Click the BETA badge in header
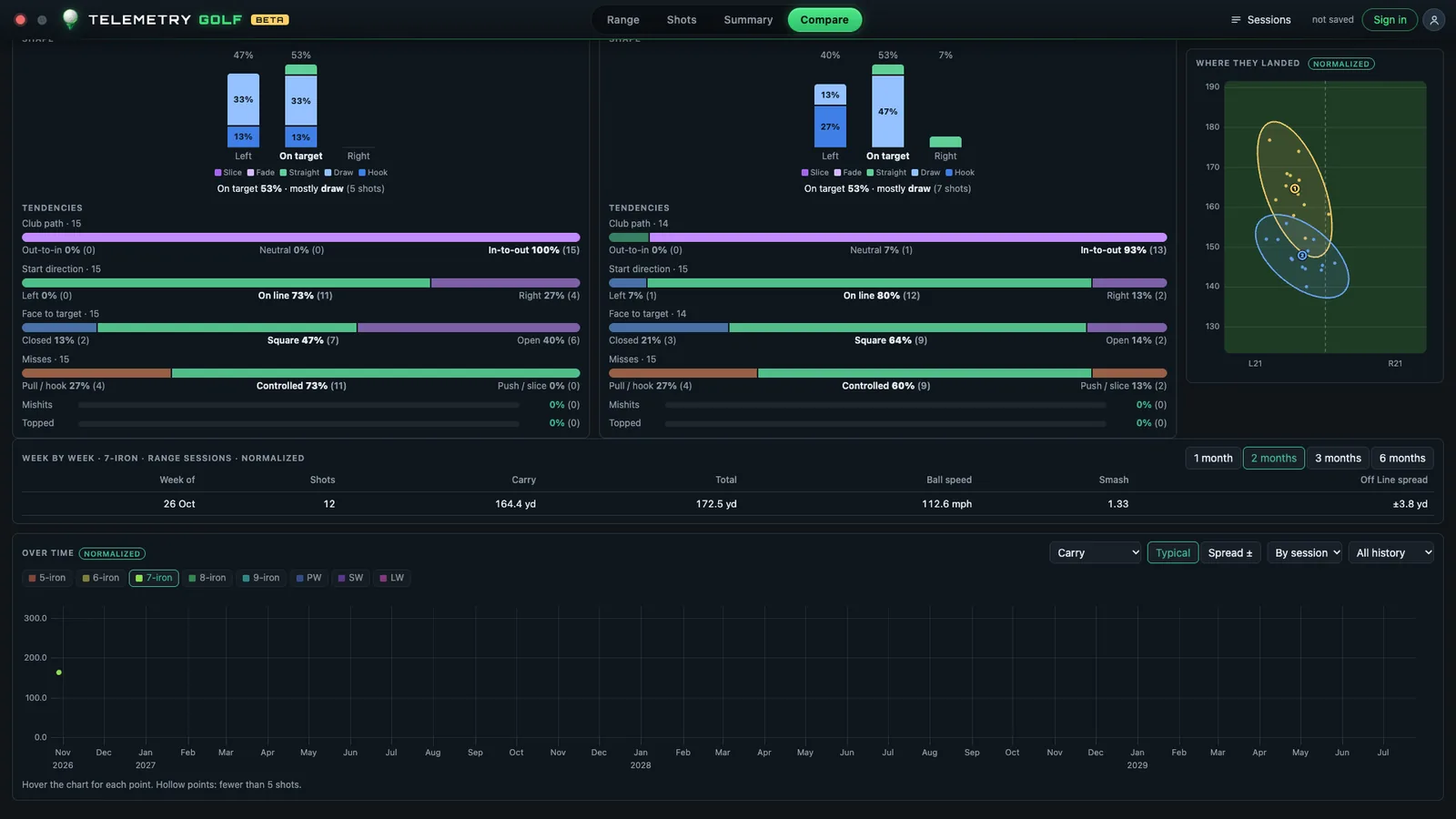1456x819 pixels. click(x=269, y=19)
